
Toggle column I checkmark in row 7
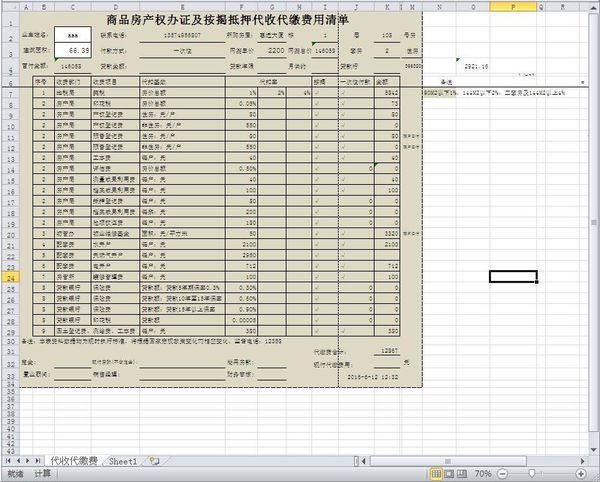(316, 93)
